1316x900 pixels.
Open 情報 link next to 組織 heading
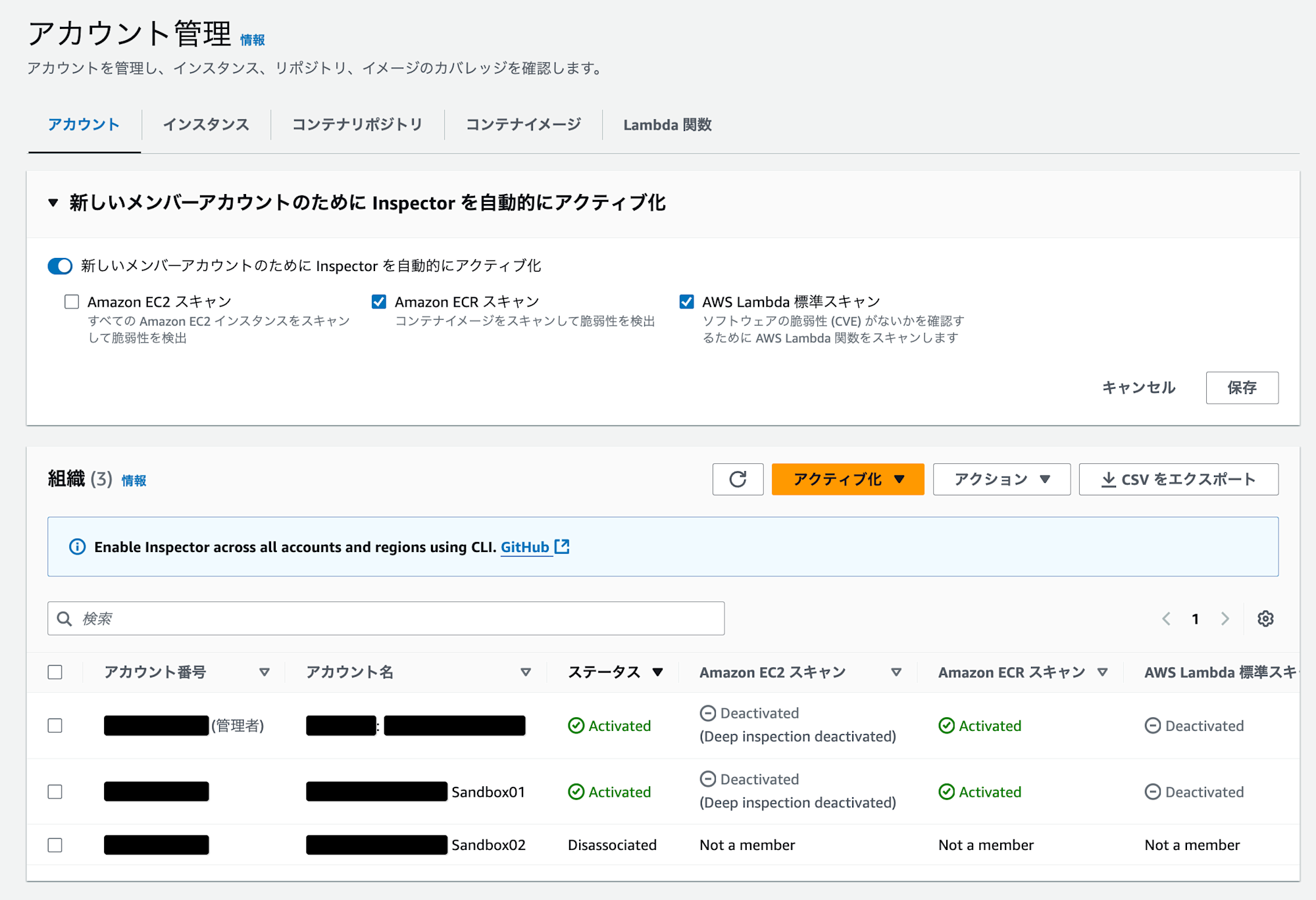click(134, 481)
